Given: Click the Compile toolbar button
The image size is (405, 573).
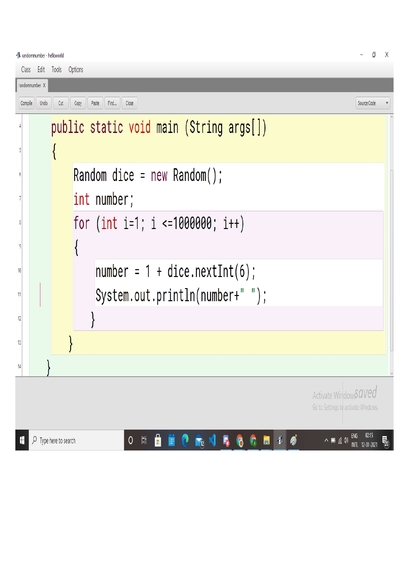Looking at the screenshot, I should coord(26,103).
